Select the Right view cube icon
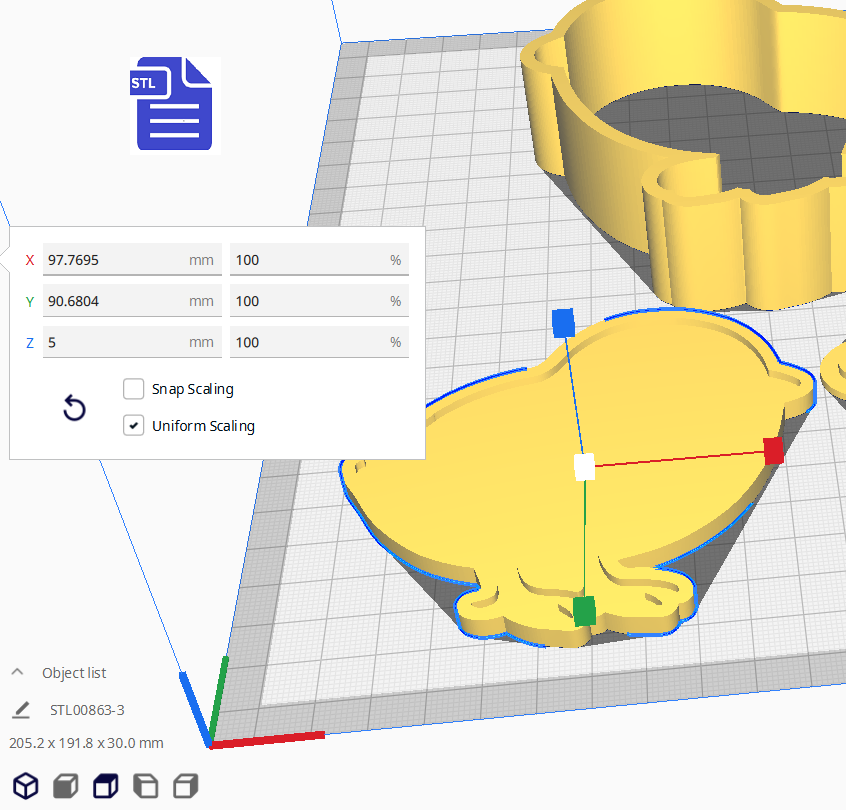Viewport: 846px width, 810px height. tap(186, 786)
